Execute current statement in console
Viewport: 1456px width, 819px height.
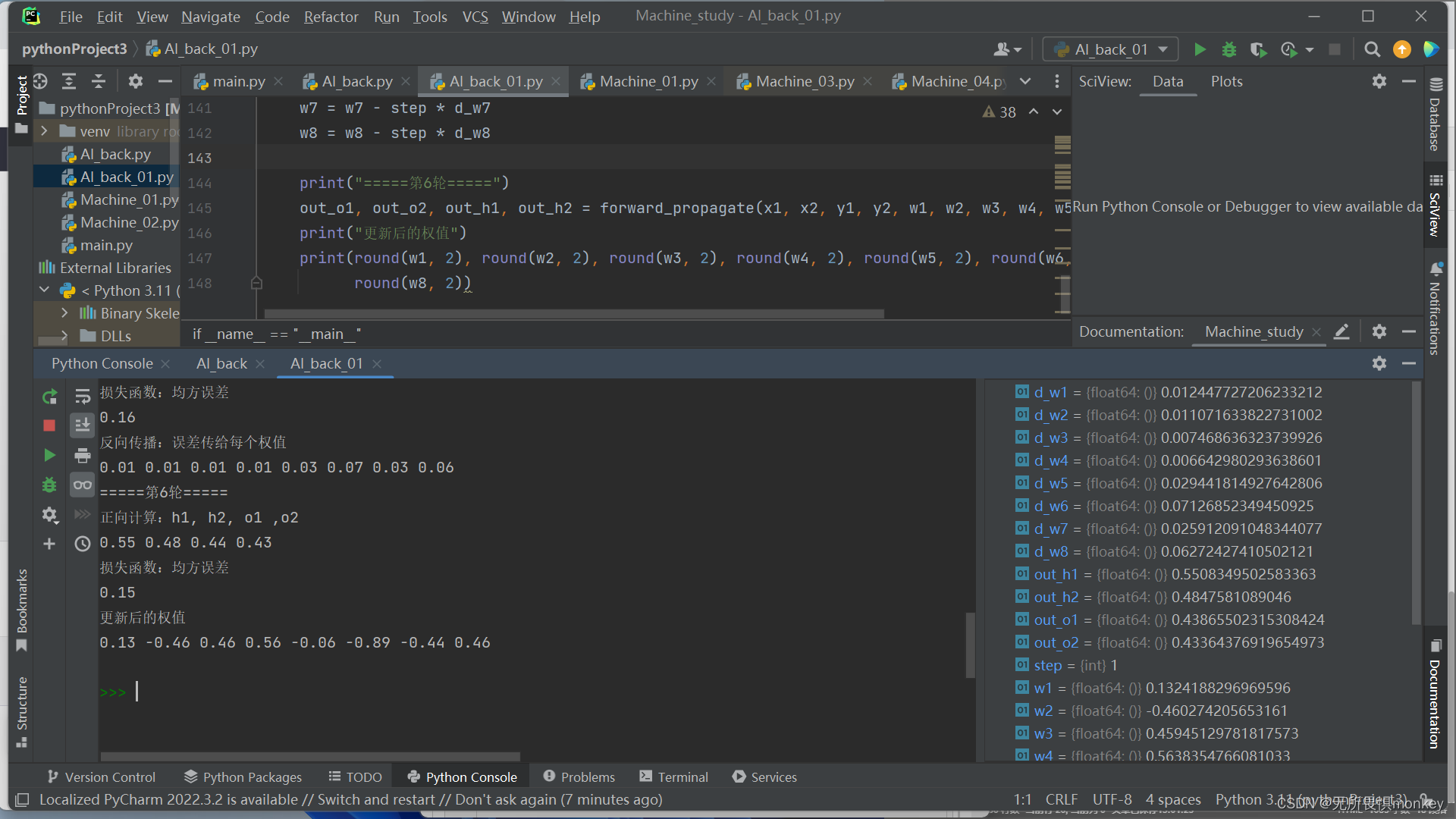click(49, 455)
